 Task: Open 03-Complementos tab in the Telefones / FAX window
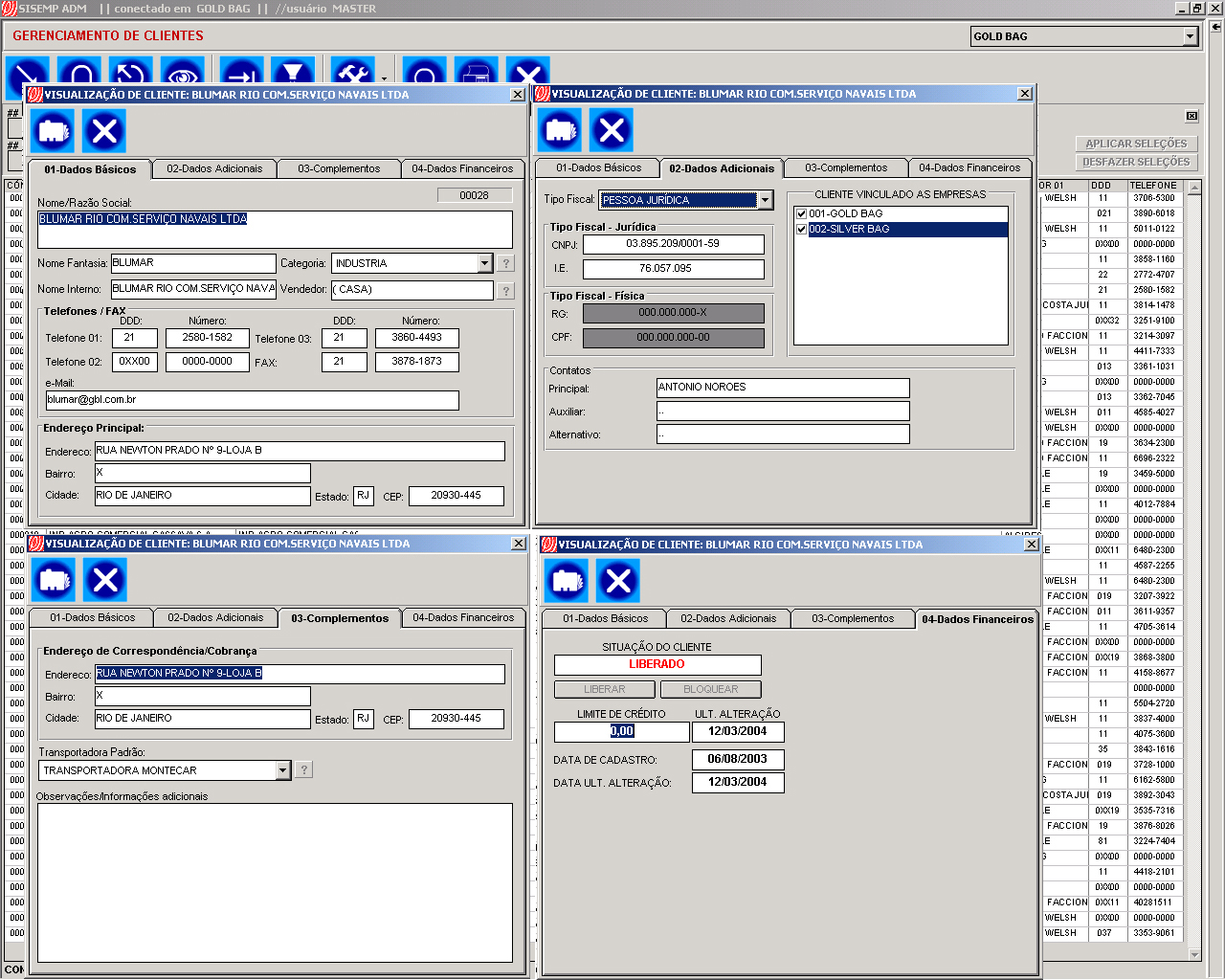click(339, 168)
